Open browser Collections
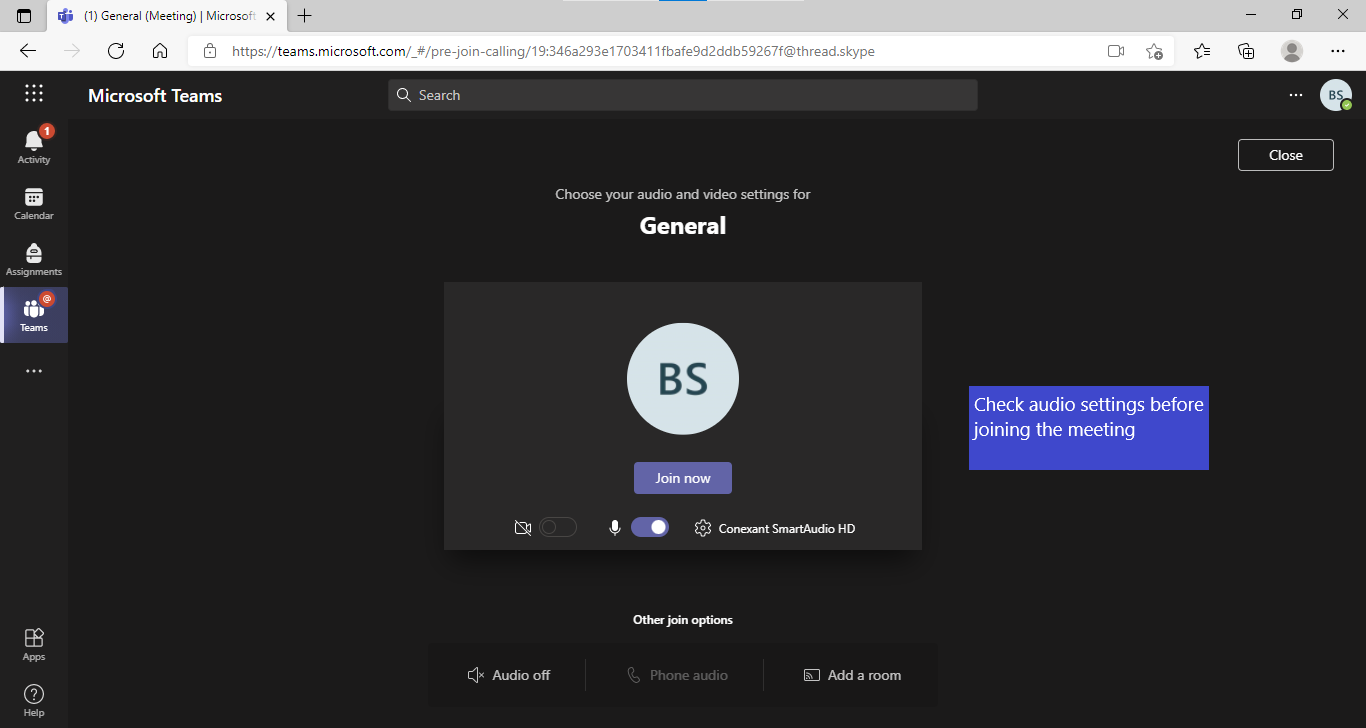This screenshot has height=728, width=1366. (x=1246, y=51)
